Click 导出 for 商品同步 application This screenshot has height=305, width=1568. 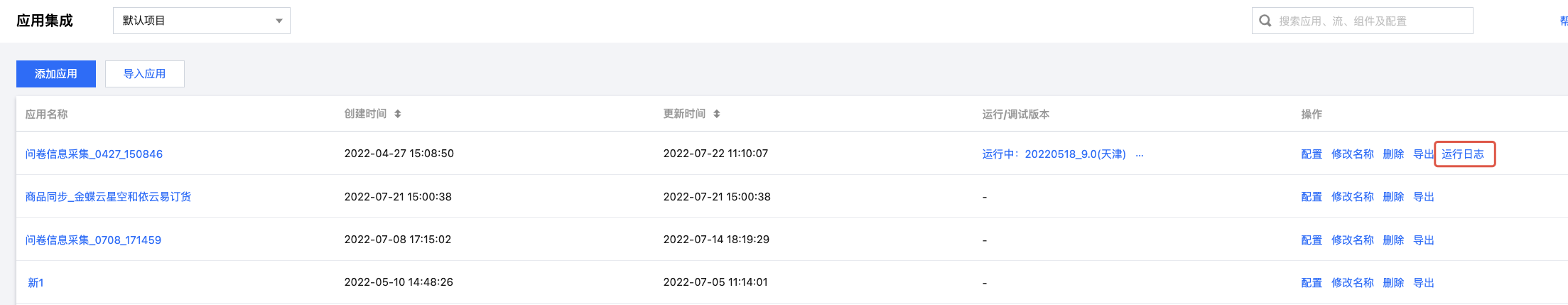pyautogui.click(x=1424, y=197)
